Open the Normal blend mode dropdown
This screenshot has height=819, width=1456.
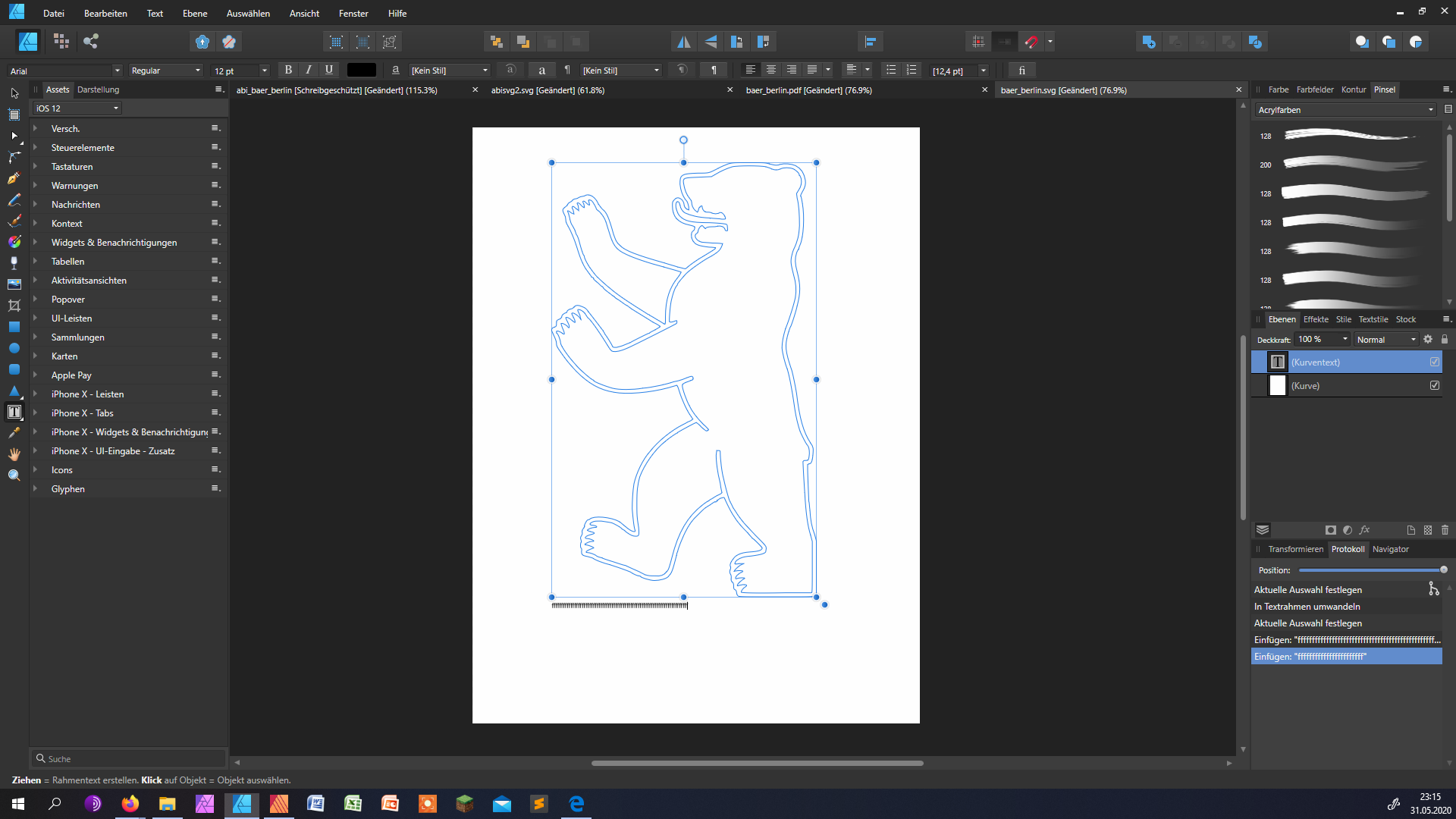(1385, 340)
